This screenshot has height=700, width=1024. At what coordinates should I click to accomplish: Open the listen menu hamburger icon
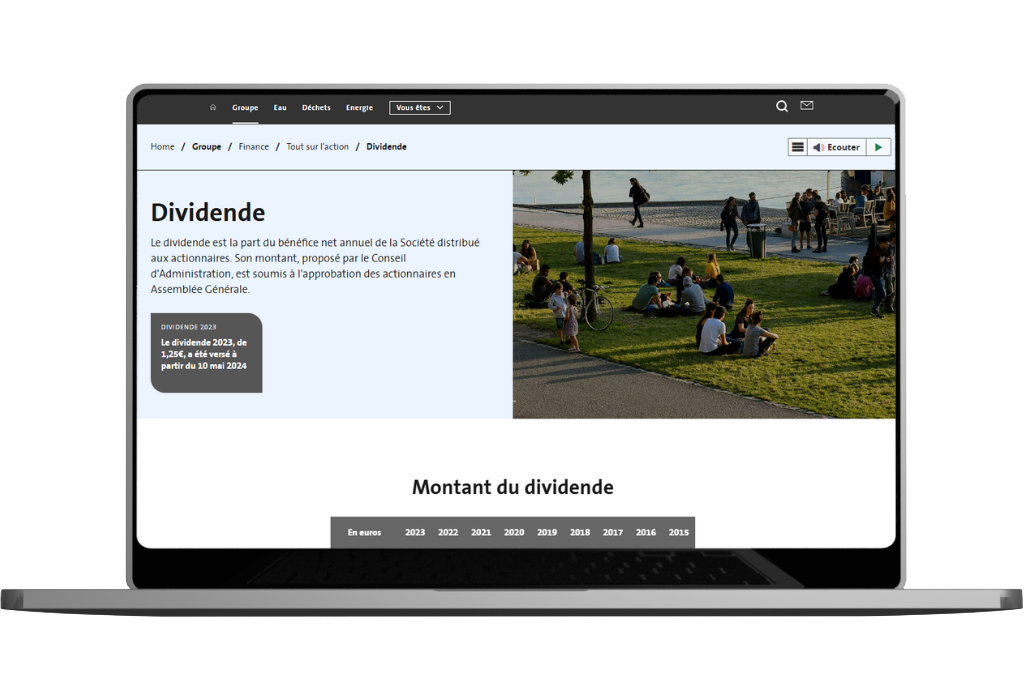pyautogui.click(x=797, y=147)
